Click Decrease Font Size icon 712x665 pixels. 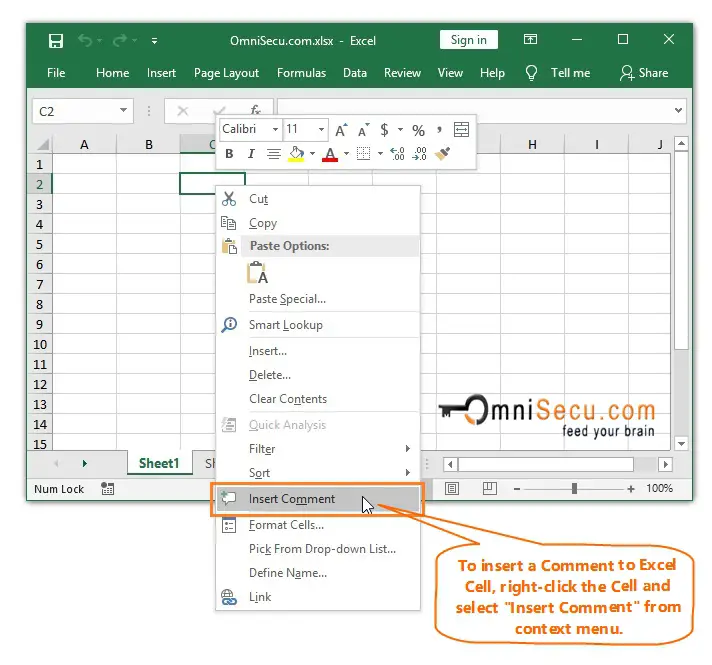pyautogui.click(x=363, y=130)
